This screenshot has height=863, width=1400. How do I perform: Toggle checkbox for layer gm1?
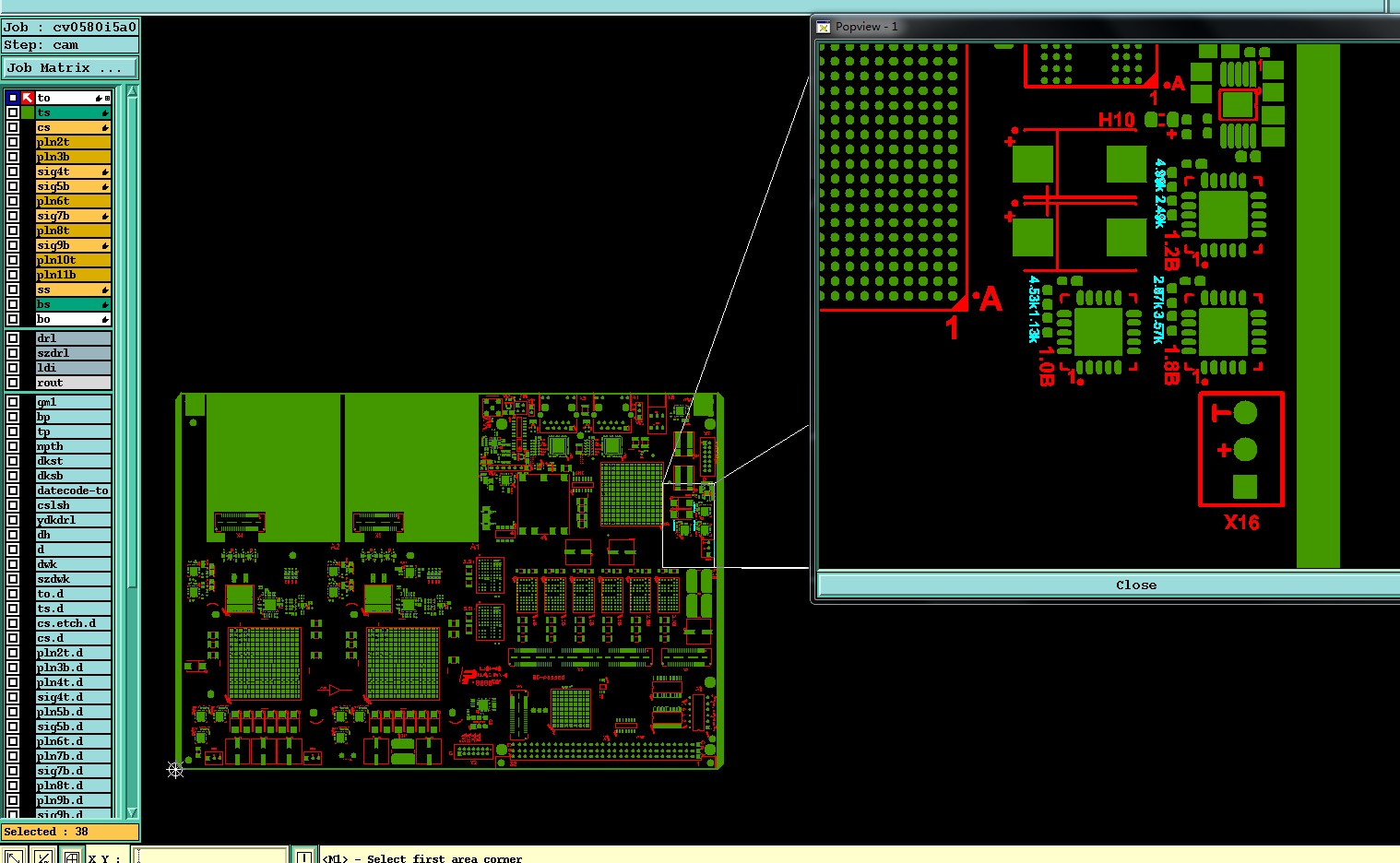click(x=13, y=402)
